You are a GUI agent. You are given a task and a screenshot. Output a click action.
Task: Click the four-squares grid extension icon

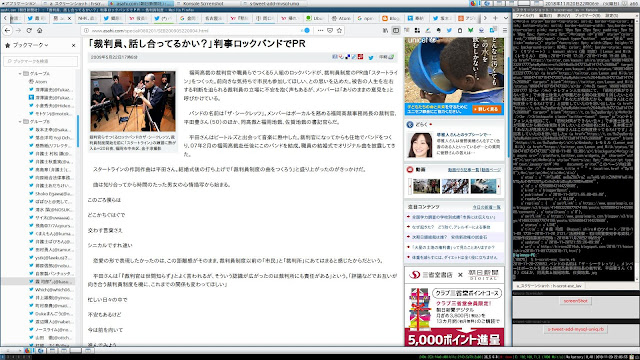[x=417, y=30]
